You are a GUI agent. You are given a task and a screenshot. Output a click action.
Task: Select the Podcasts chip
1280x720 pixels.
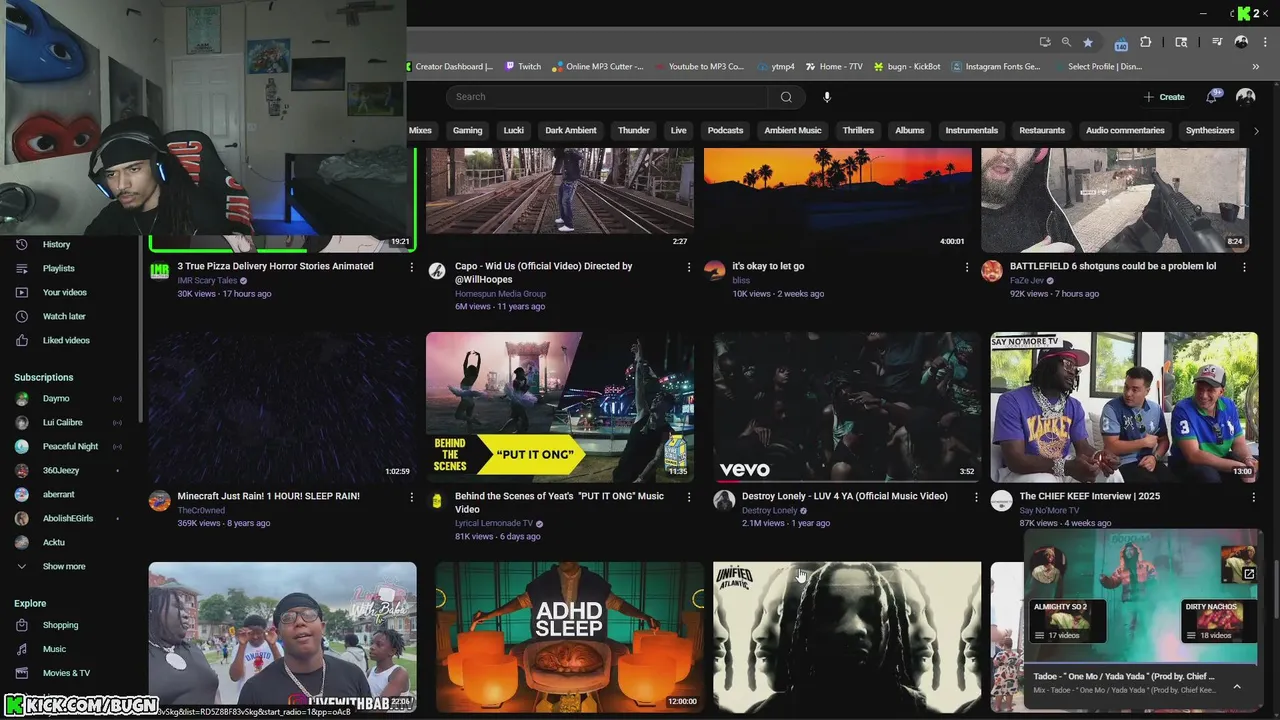[x=725, y=130]
